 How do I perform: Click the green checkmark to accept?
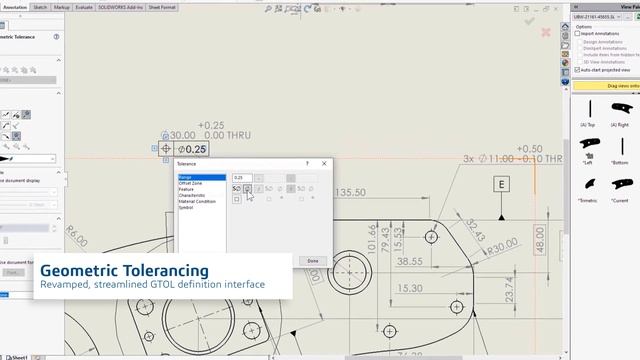(529, 21)
